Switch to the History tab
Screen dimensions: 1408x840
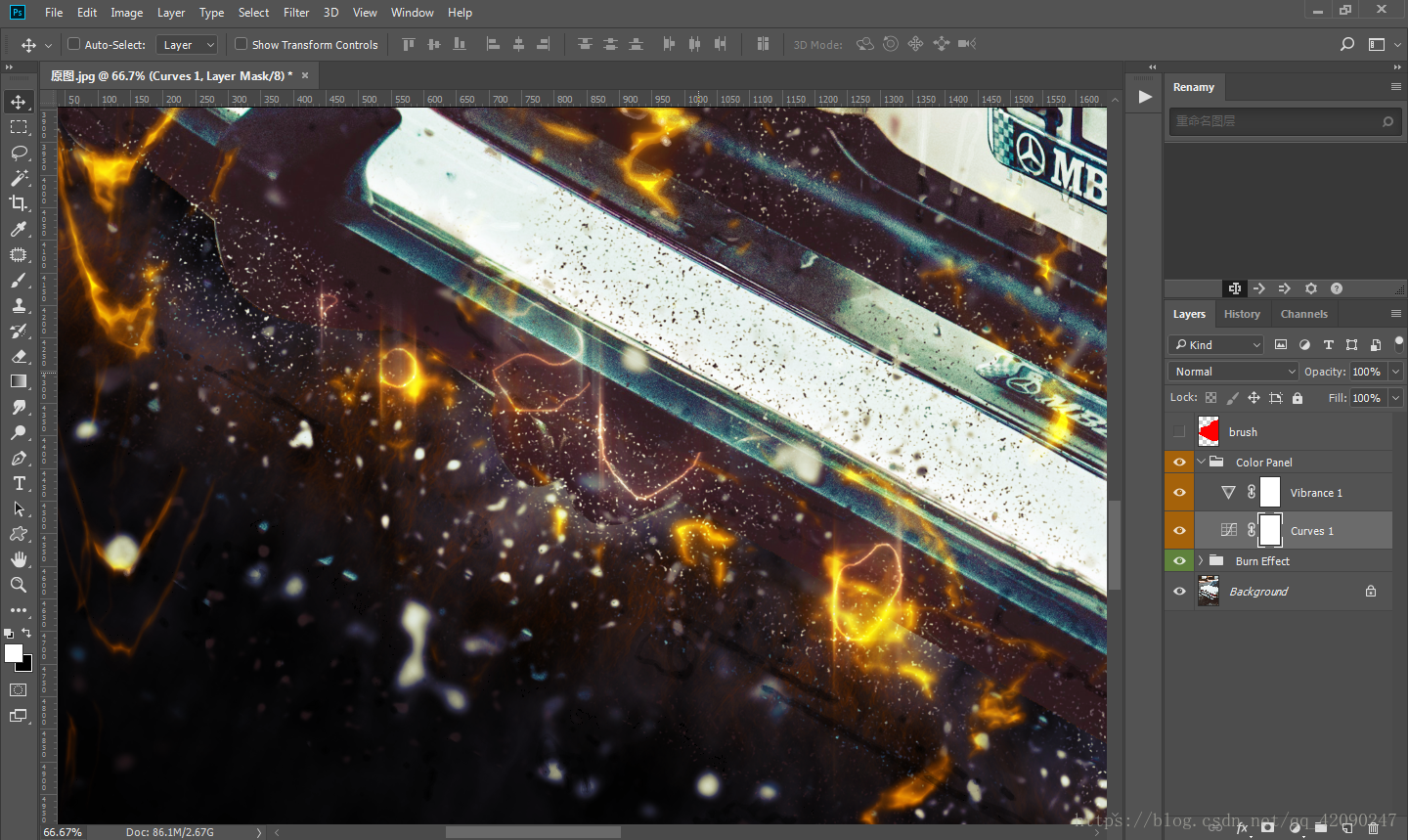click(x=1242, y=314)
